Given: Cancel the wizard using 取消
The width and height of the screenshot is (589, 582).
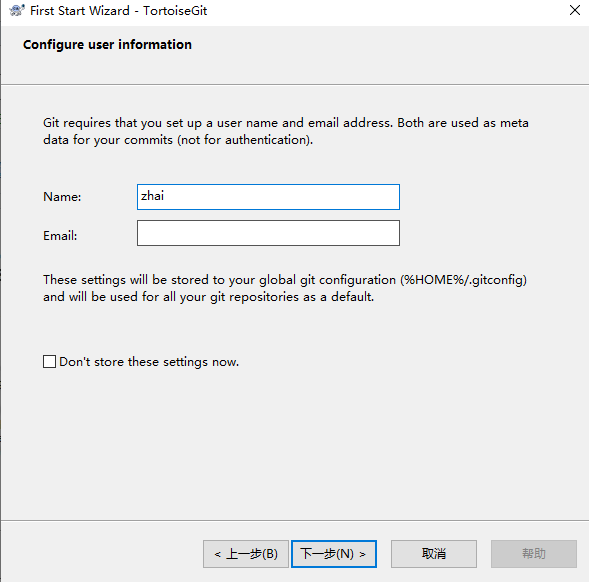Looking at the screenshot, I should pos(434,554).
